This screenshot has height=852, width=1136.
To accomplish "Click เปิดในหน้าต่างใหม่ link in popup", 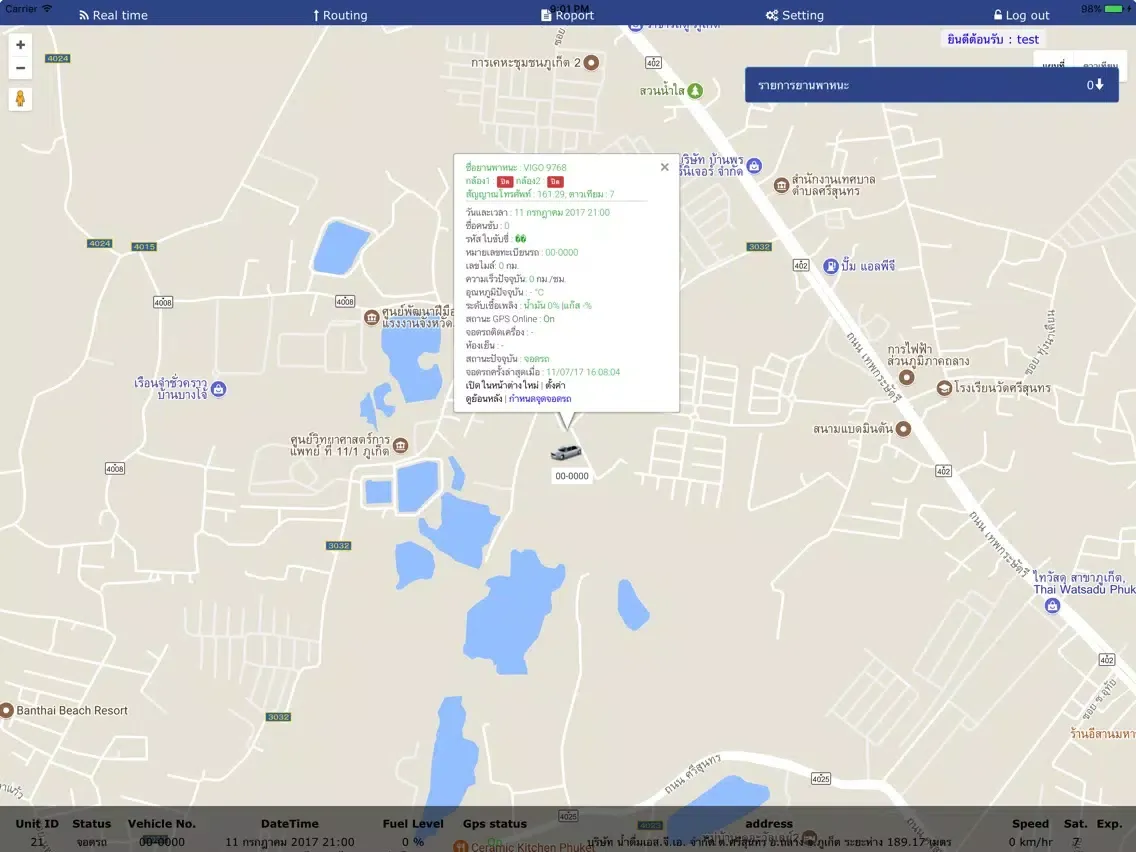I will point(502,385).
